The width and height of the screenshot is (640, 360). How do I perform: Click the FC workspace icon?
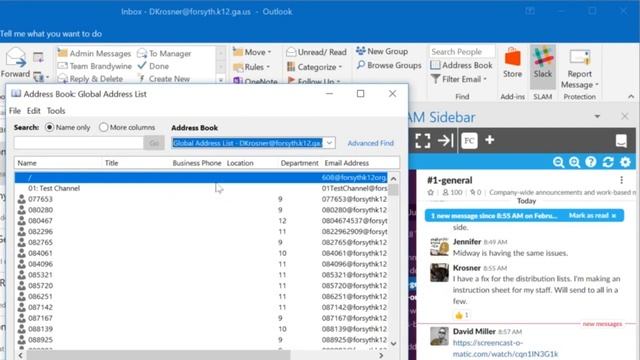click(x=469, y=140)
